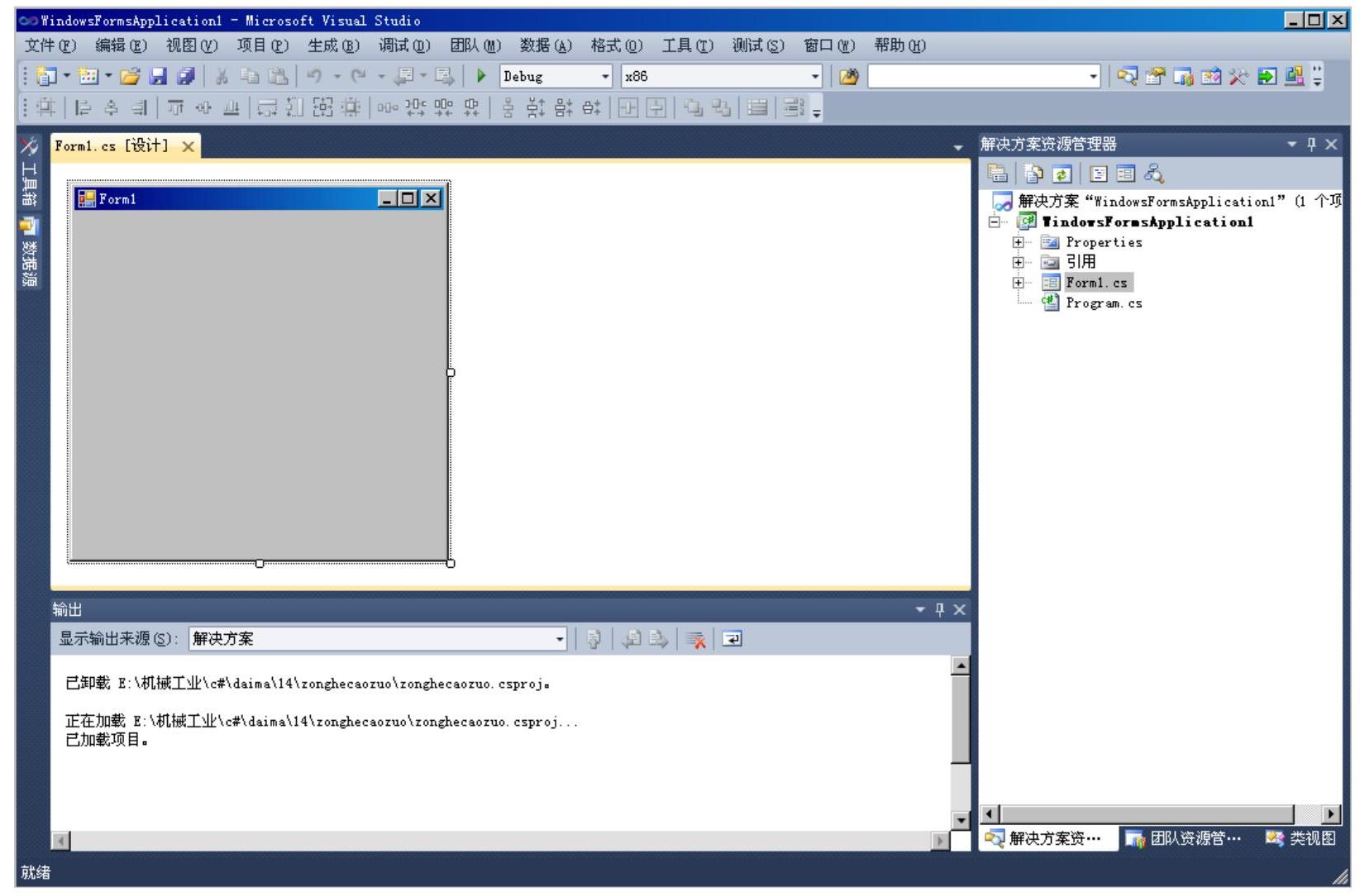Open the Debug configuration dropdown
The image size is (1360, 896).
605,77
